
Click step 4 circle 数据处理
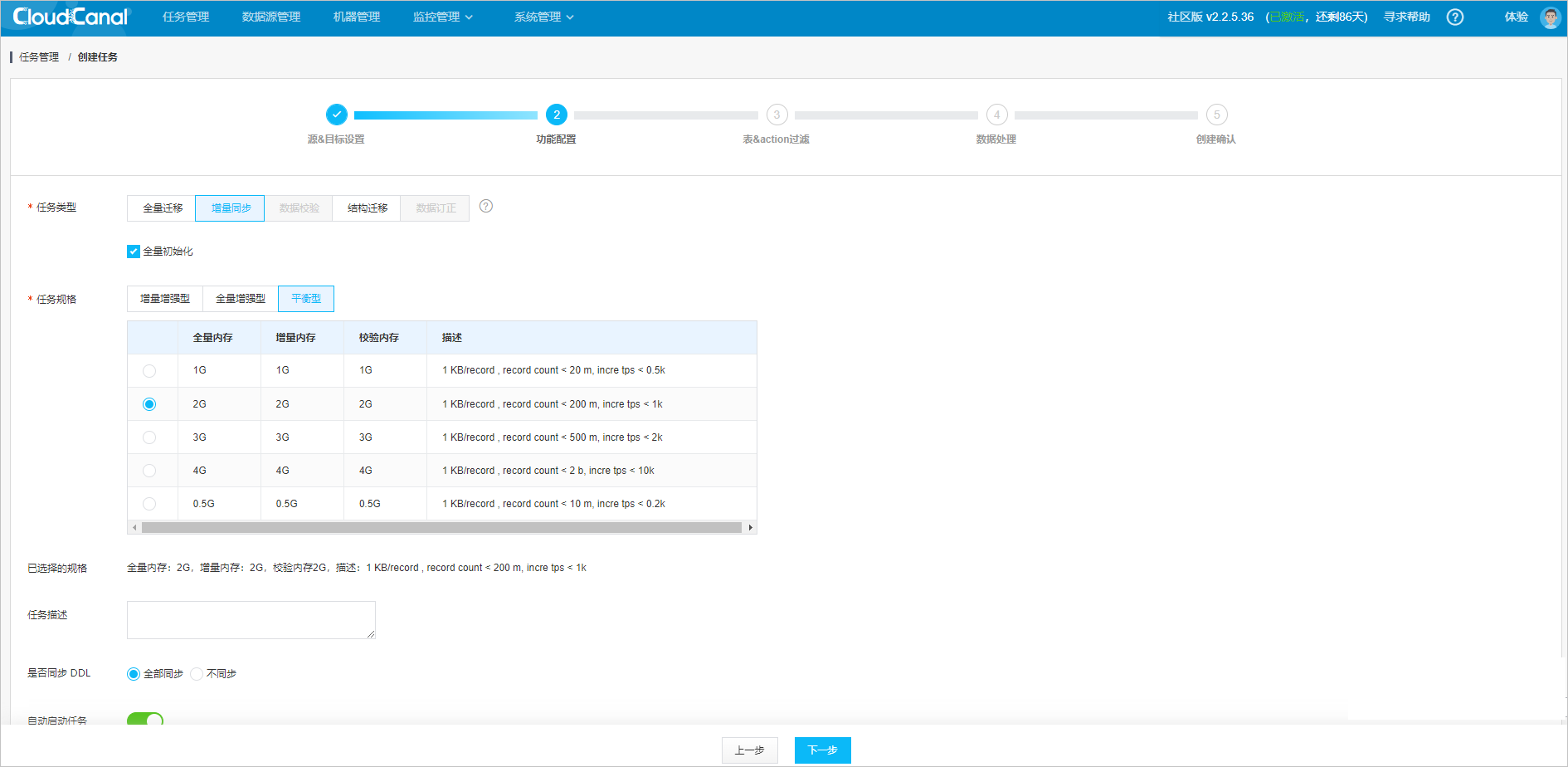(996, 115)
